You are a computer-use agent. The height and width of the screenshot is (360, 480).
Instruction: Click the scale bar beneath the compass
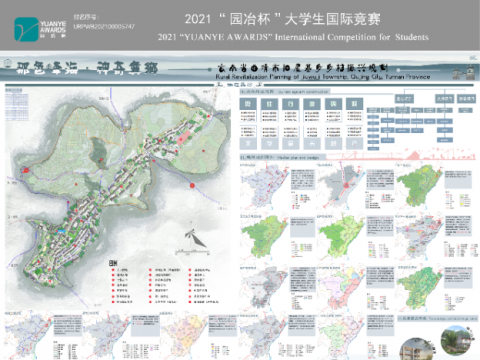tap(193, 252)
